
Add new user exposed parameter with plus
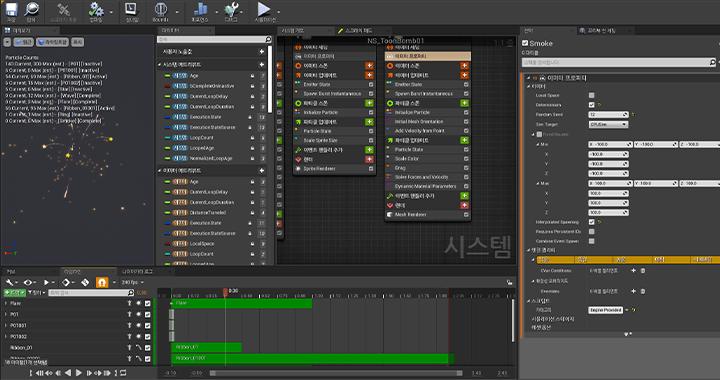262,52
